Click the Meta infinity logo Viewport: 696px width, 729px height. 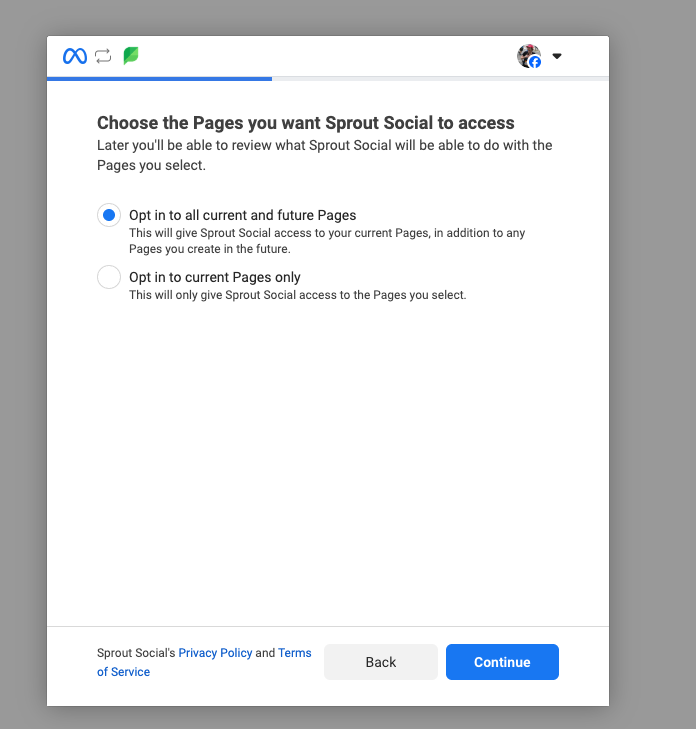point(75,56)
